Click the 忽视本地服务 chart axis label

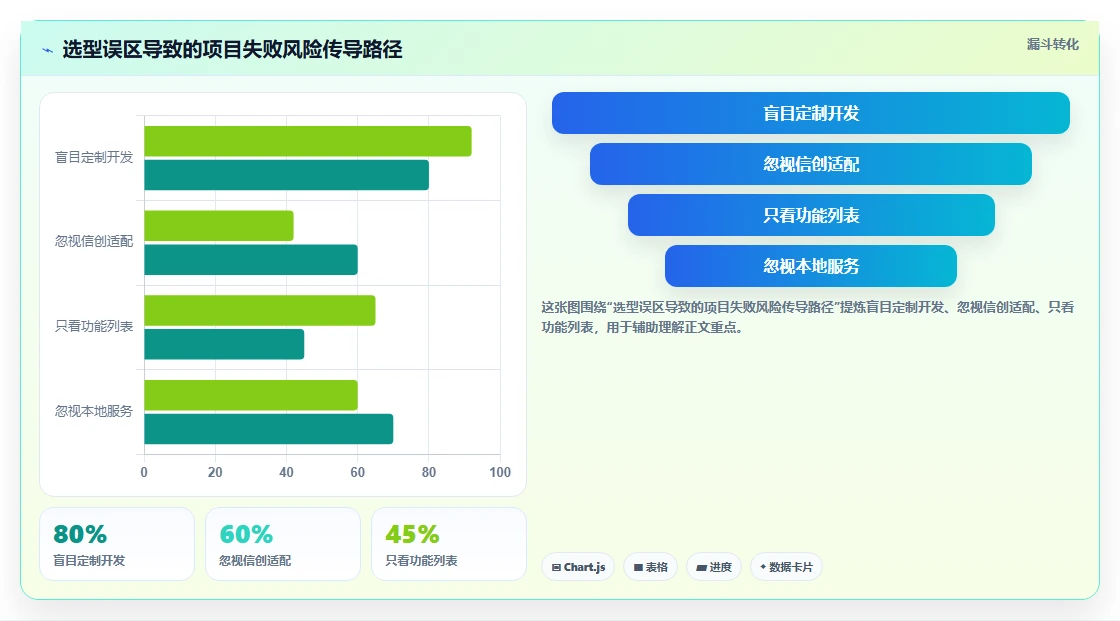tap(94, 412)
